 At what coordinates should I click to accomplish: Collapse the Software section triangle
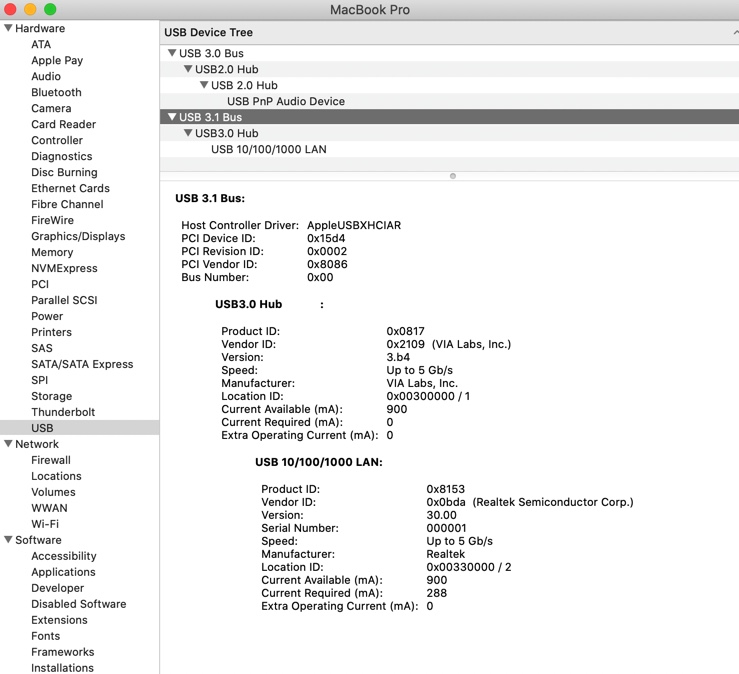coord(8,539)
